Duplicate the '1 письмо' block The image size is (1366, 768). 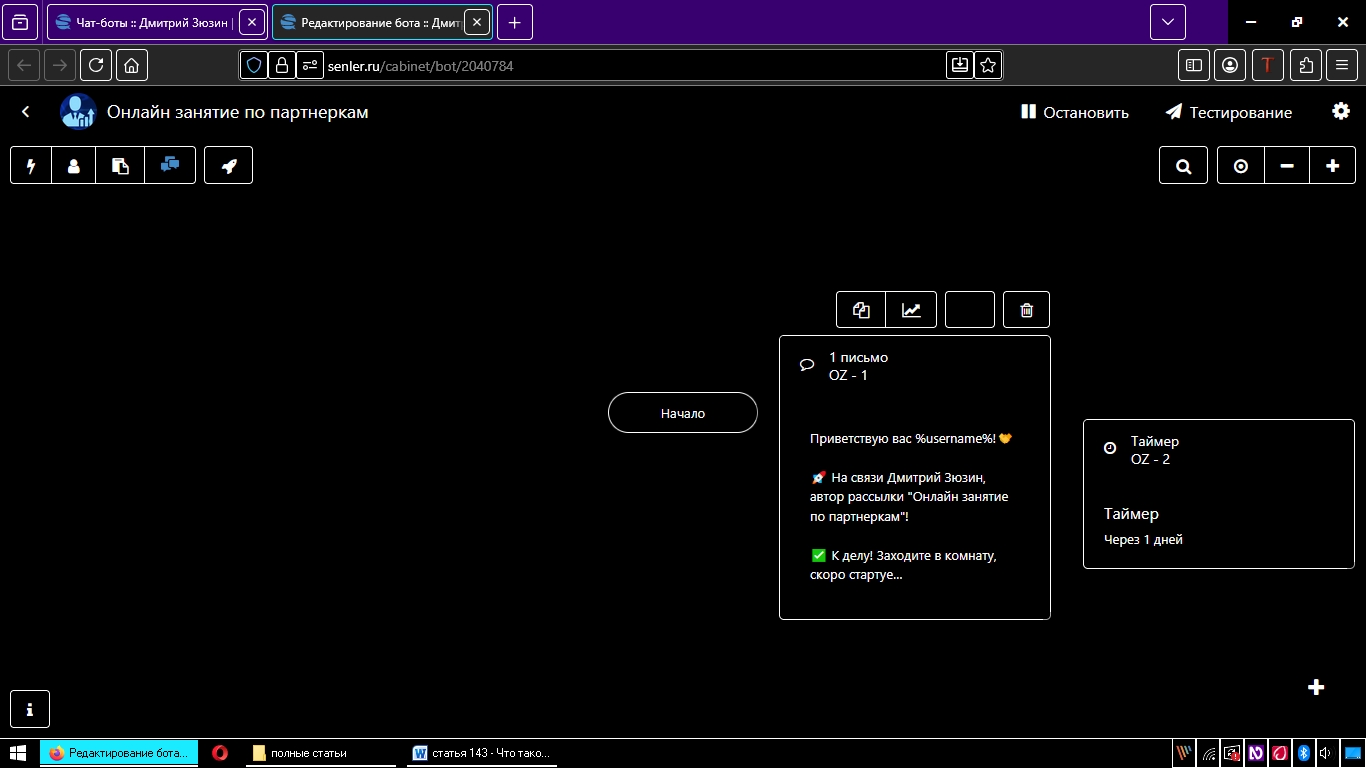click(x=861, y=310)
